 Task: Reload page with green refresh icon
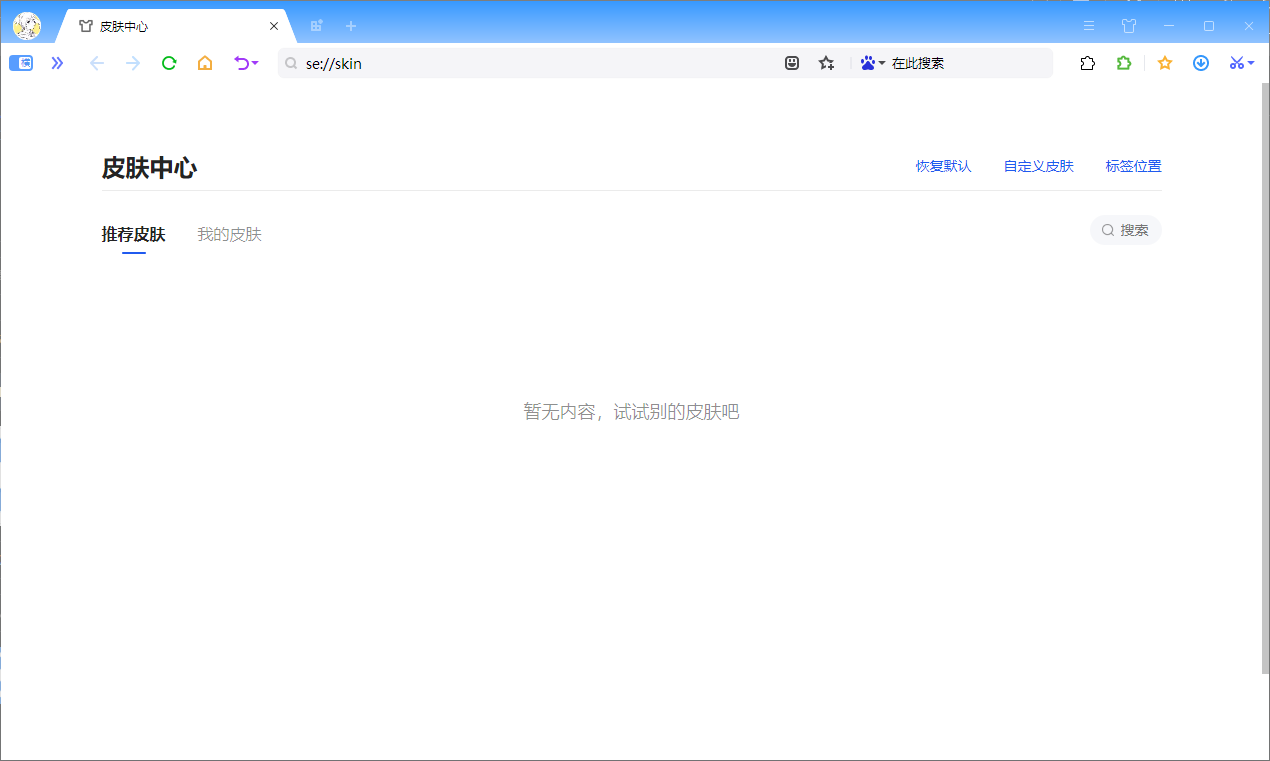click(x=169, y=63)
